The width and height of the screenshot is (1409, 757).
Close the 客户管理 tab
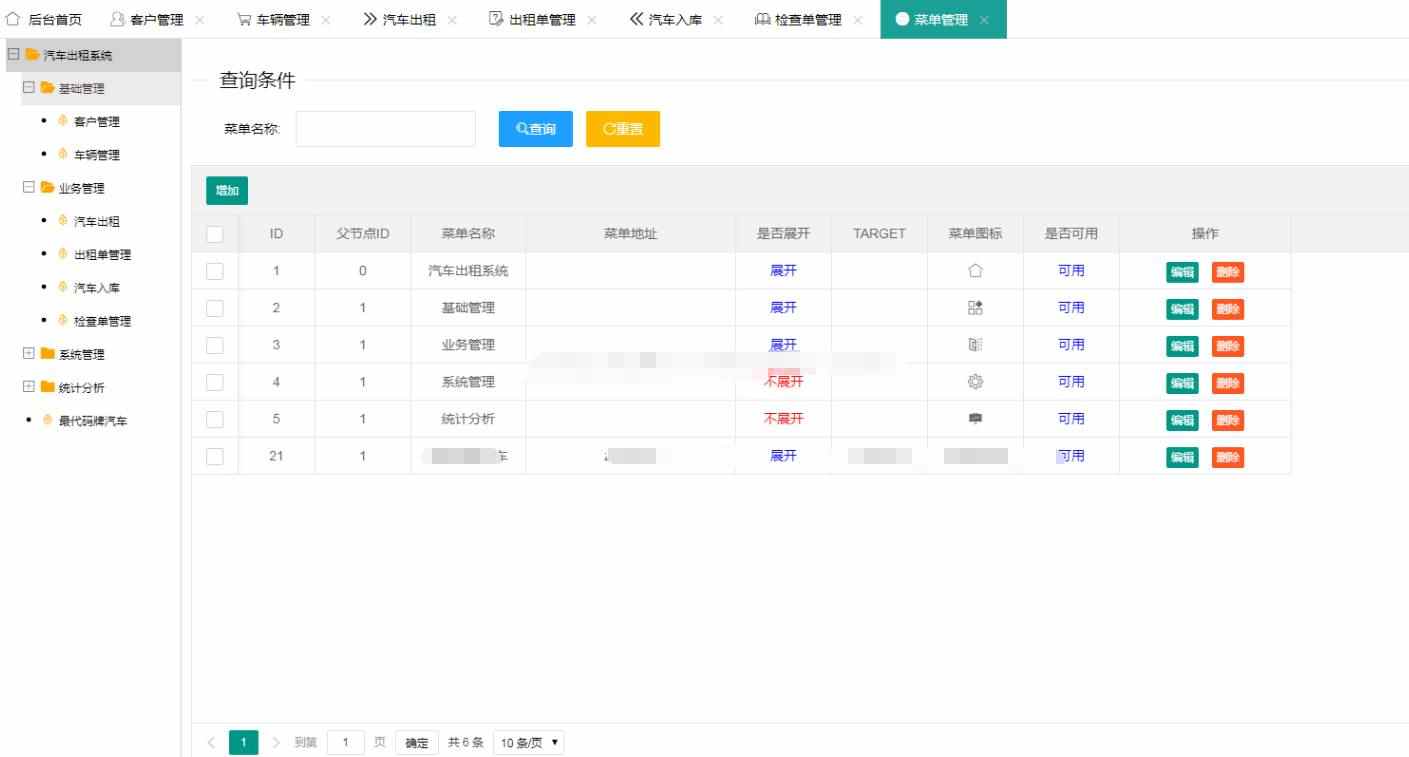200,20
